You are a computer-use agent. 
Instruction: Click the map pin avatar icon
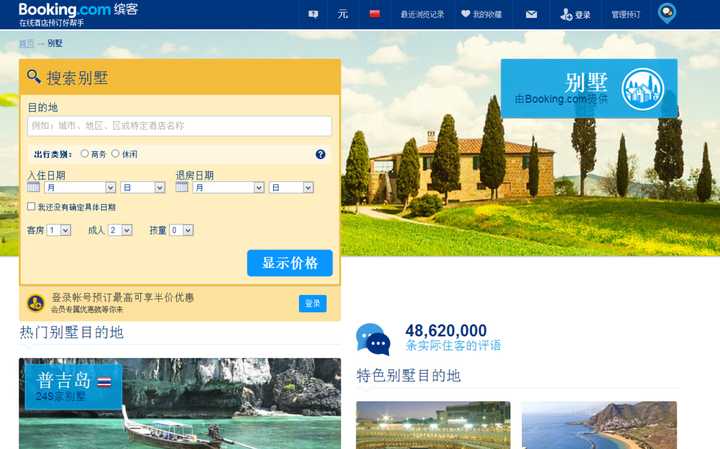click(667, 13)
